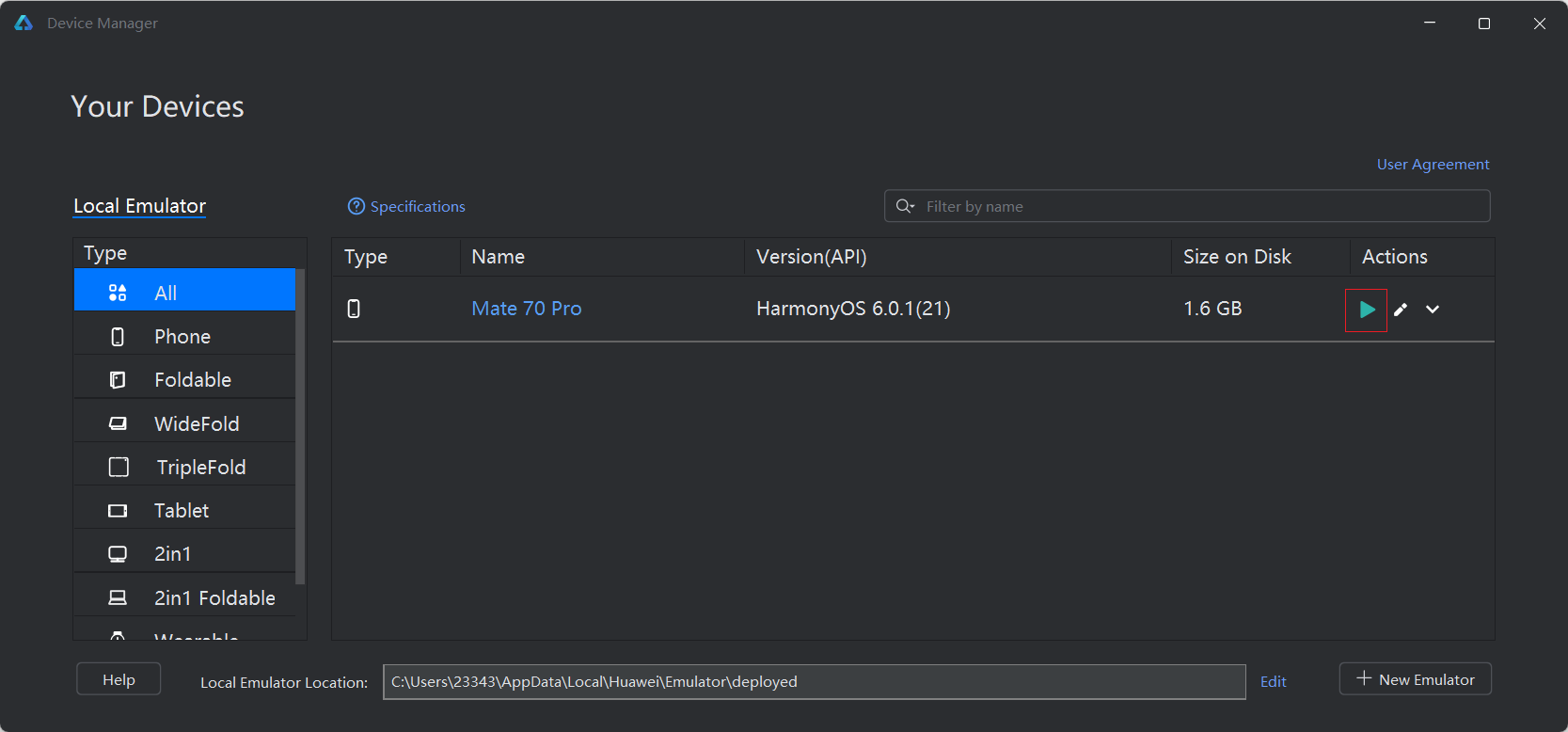This screenshot has height=732, width=1568.
Task: Click the Help button
Action: click(x=119, y=679)
